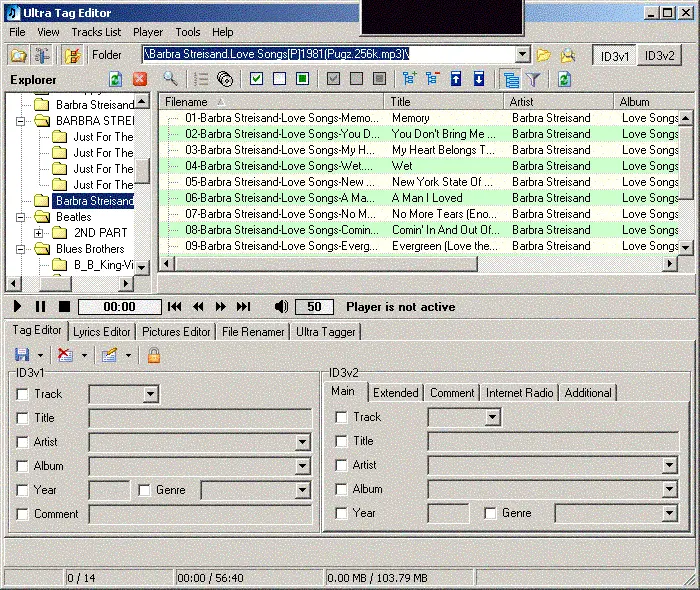Click the filter funnel icon
This screenshot has height=590, width=700.
pyautogui.click(x=533, y=80)
